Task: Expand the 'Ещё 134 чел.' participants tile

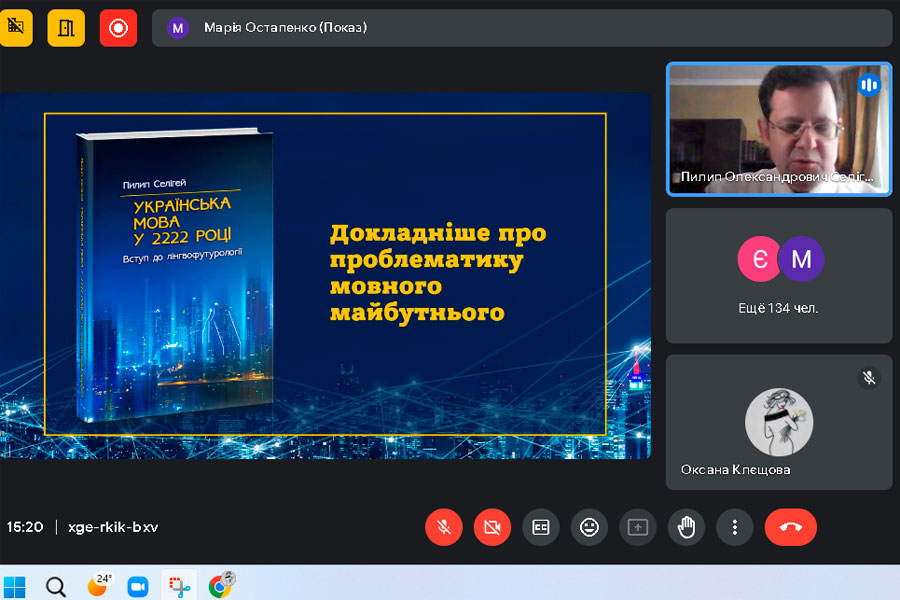Action: pyautogui.click(x=778, y=275)
